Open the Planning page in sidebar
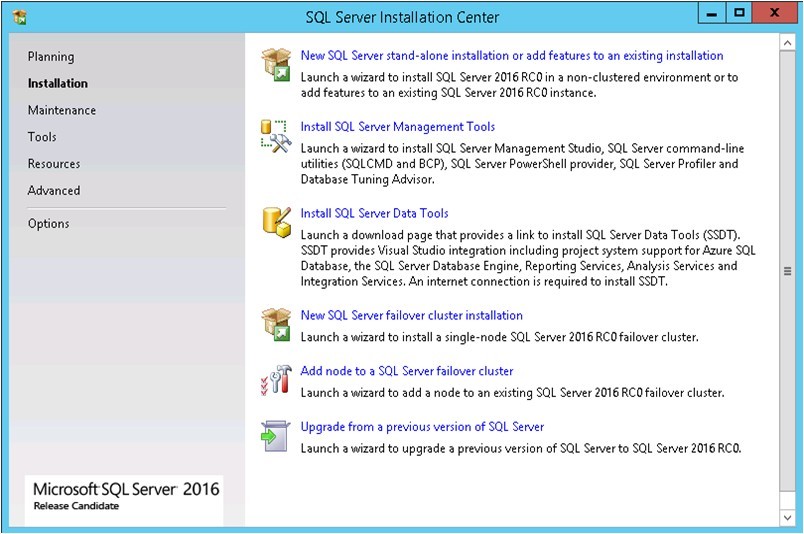 click(51, 56)
